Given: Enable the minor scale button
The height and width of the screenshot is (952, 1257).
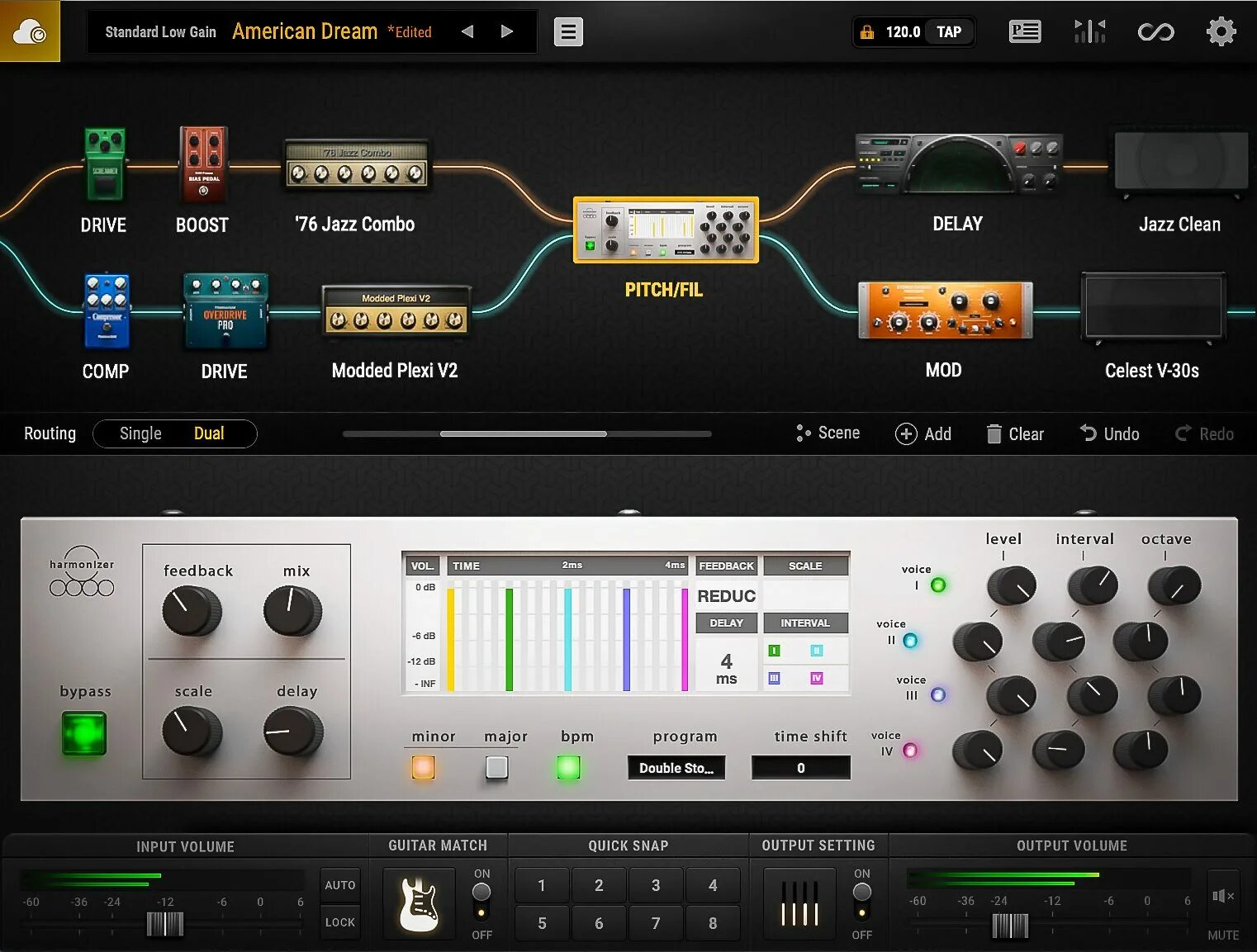Looking at the screenshot, I should point(423,768).
